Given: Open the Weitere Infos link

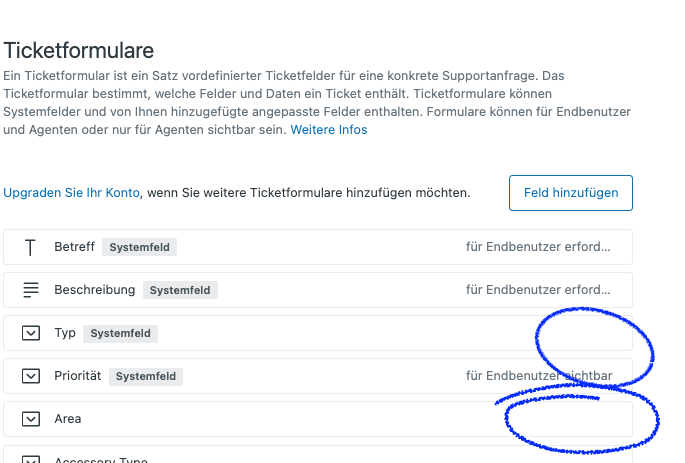Looking at the screenshot, I should [328, 130].
